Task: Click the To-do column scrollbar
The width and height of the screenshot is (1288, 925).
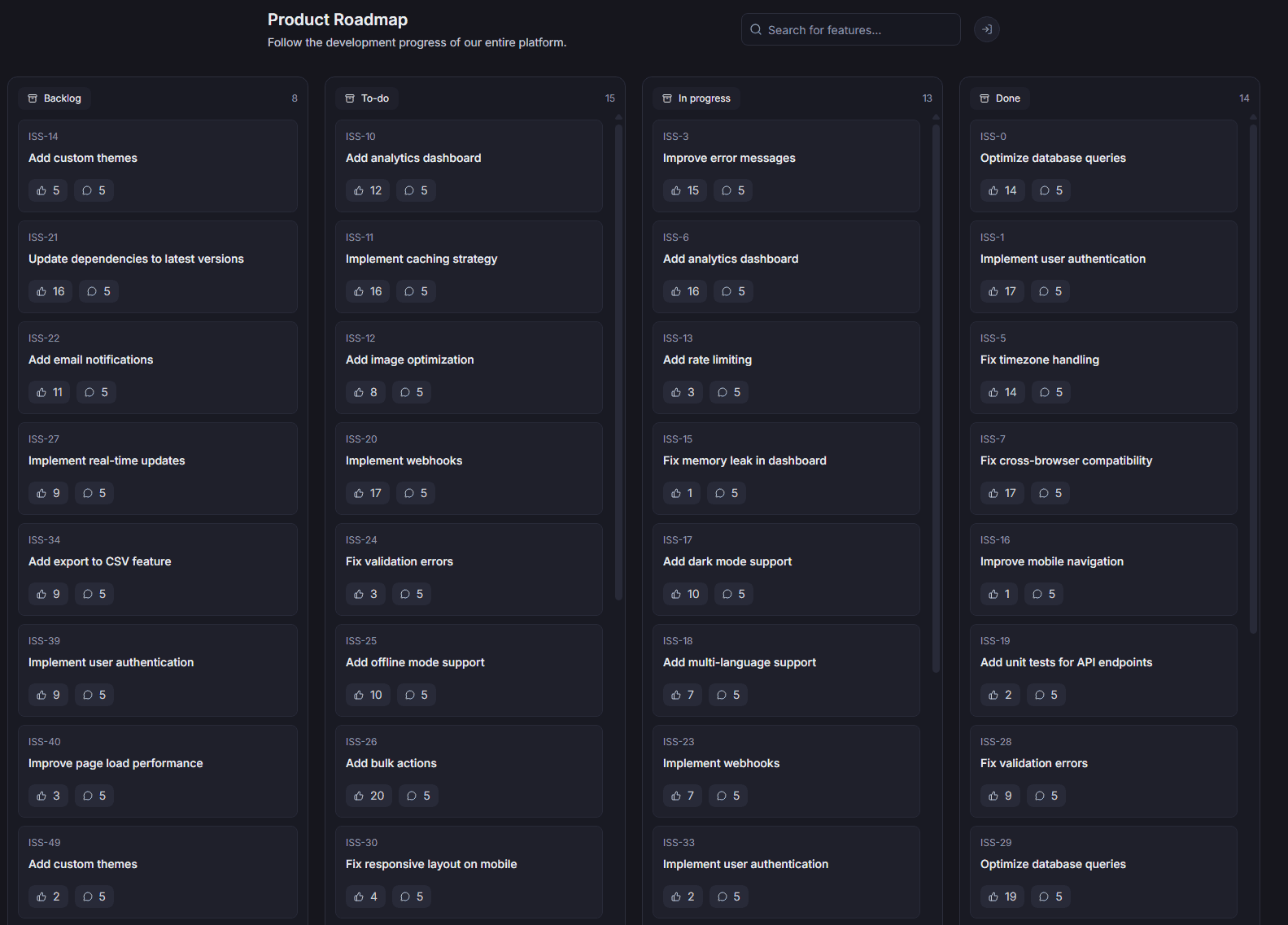Action: (x=618, y=362)
